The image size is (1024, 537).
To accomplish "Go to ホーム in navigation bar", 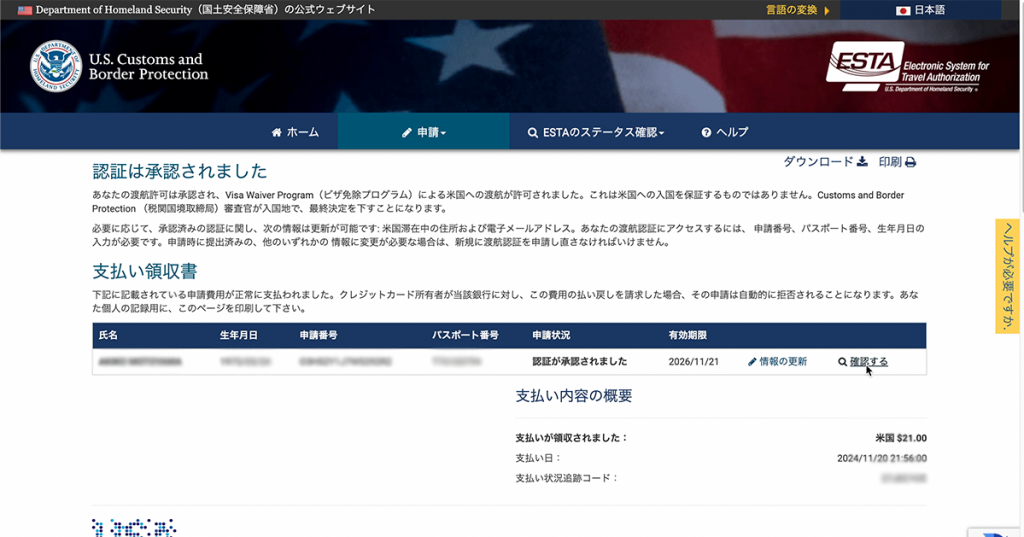I will (x=295, y=132).
